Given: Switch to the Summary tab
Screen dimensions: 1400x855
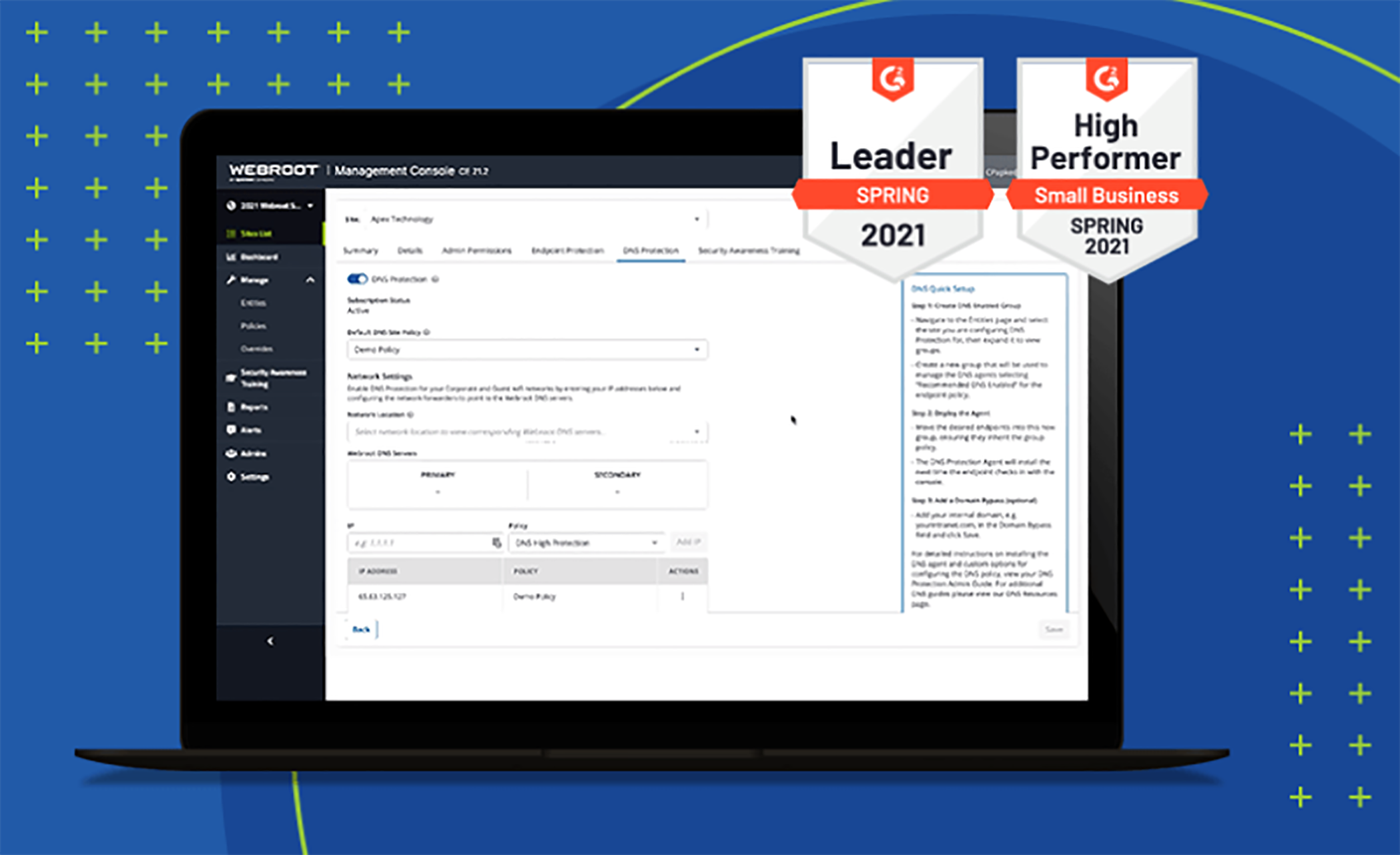Looking at the screenshot, I should click(x=360, y=251).
